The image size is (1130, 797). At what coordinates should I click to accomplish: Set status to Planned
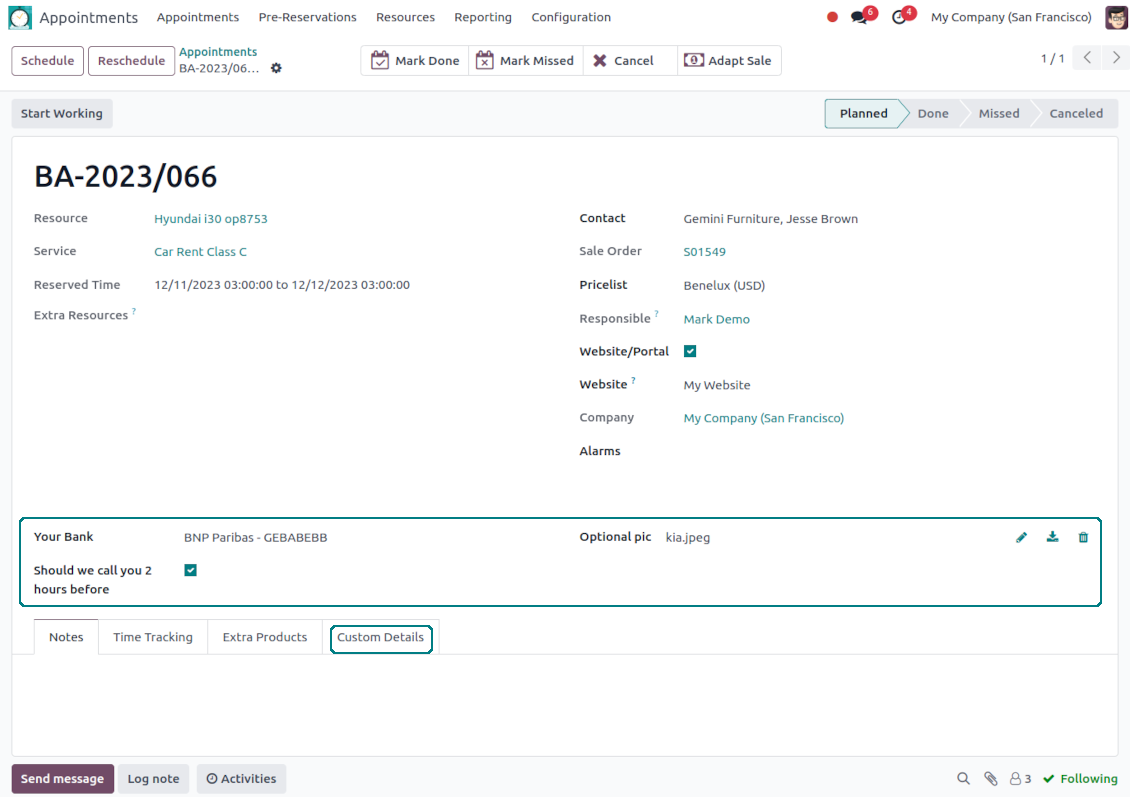[863, 114]
